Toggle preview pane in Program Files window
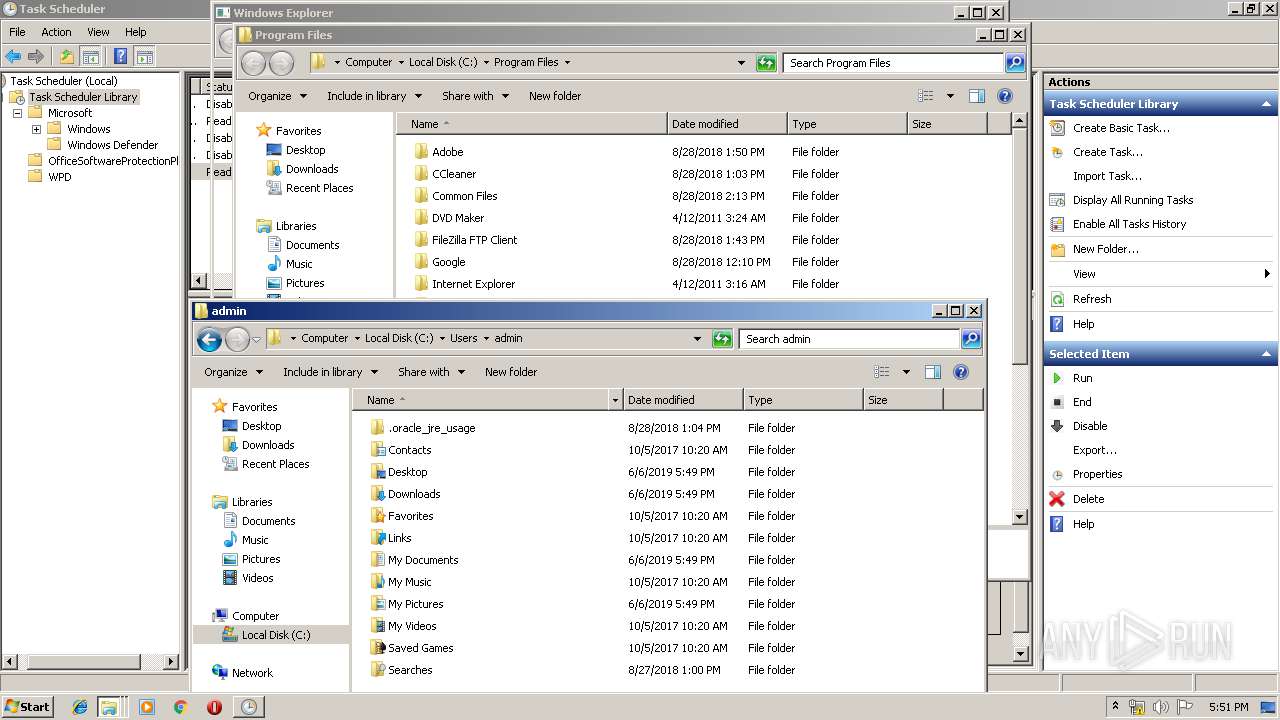Image resolution: width=1280 pixels, height=720 pixels. (x=976, y=96)
